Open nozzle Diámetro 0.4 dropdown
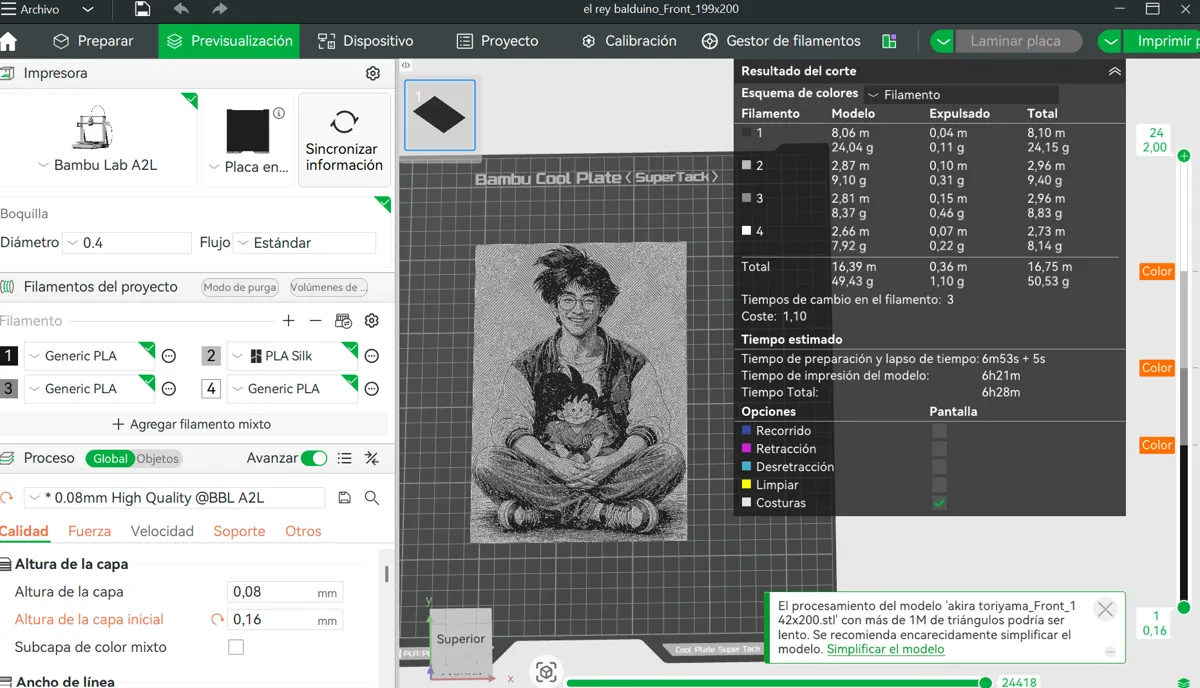 point(126,243)
